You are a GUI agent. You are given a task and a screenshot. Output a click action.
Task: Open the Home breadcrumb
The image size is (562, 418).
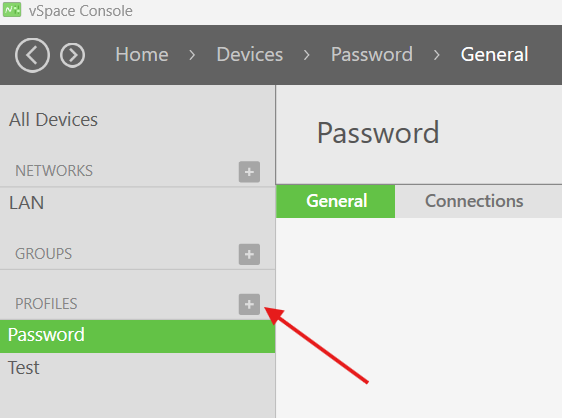[x=142, y=54]
